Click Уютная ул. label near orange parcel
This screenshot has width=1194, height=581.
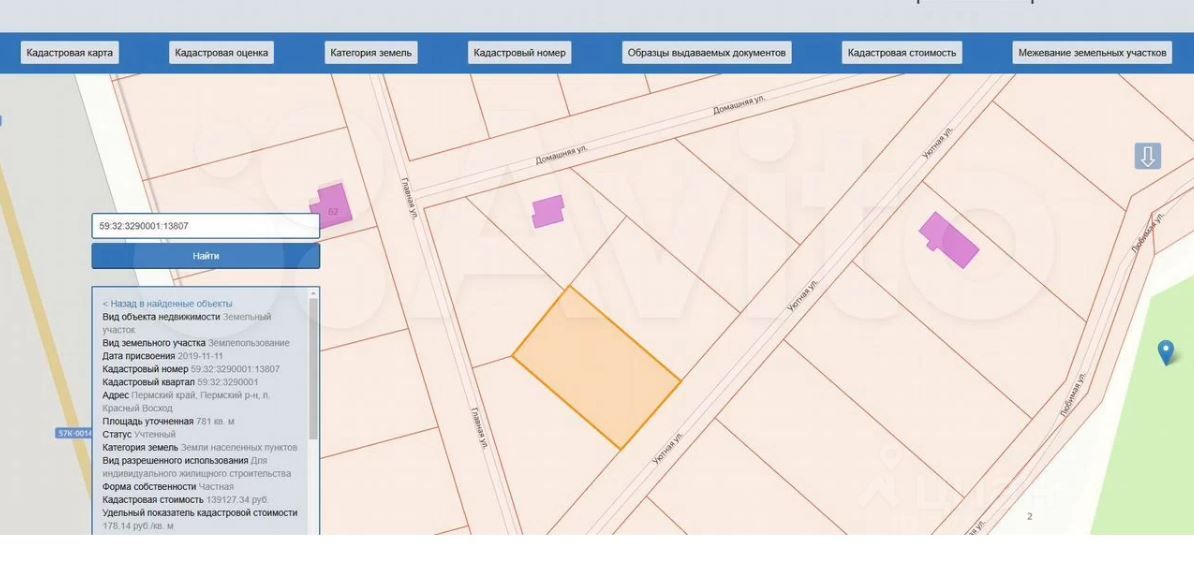(668, 448)
